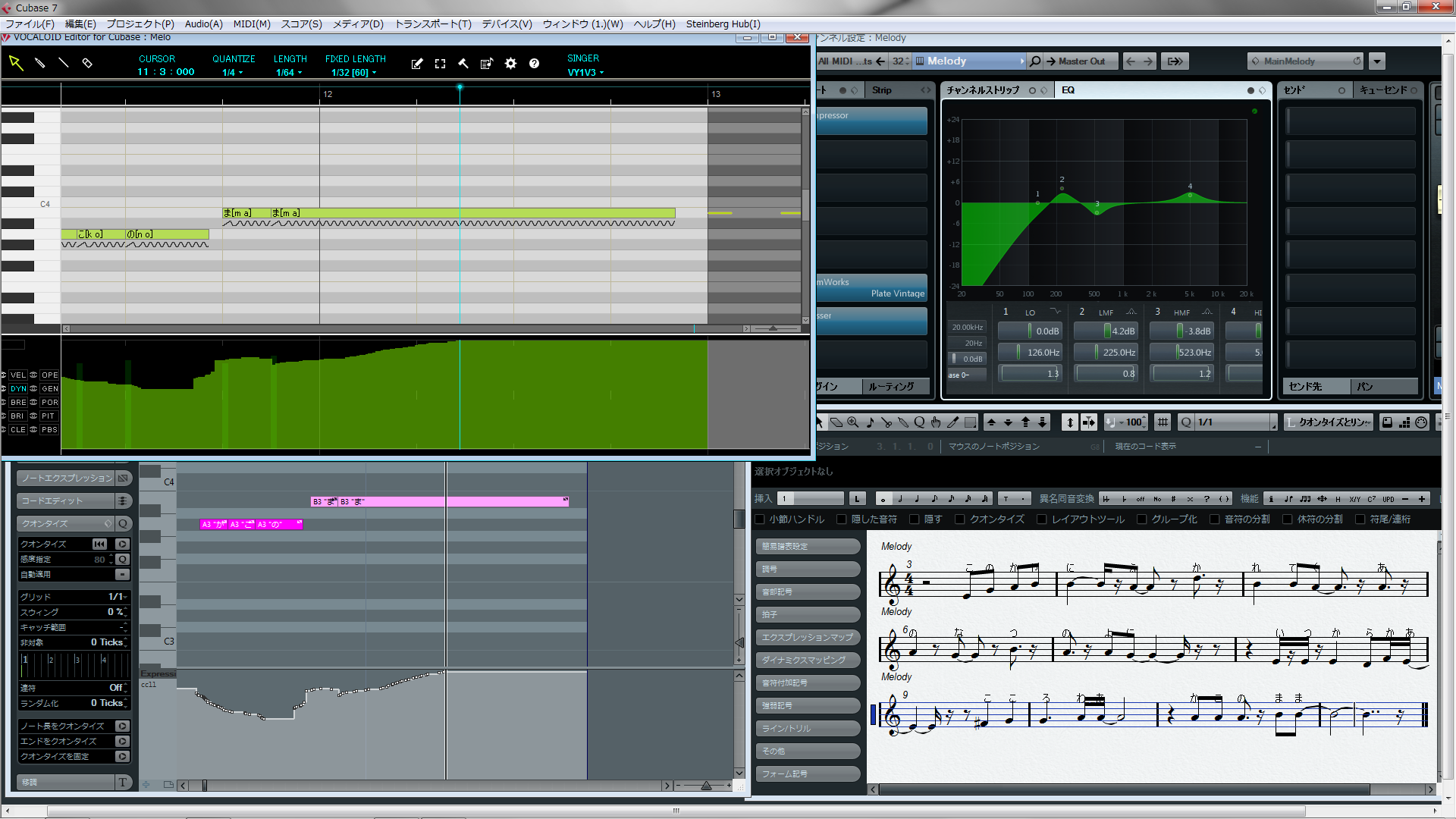This screenshot has height=819, width=1456.
Task: Click the info 'i' function button in score toolbar
Action: coord(1271,498)
